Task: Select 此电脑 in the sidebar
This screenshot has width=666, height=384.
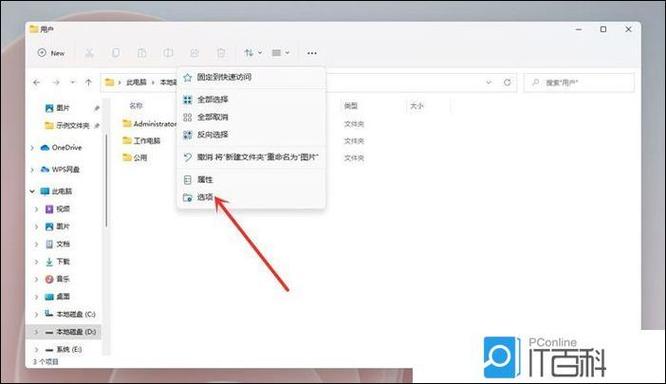Action: 56,191
